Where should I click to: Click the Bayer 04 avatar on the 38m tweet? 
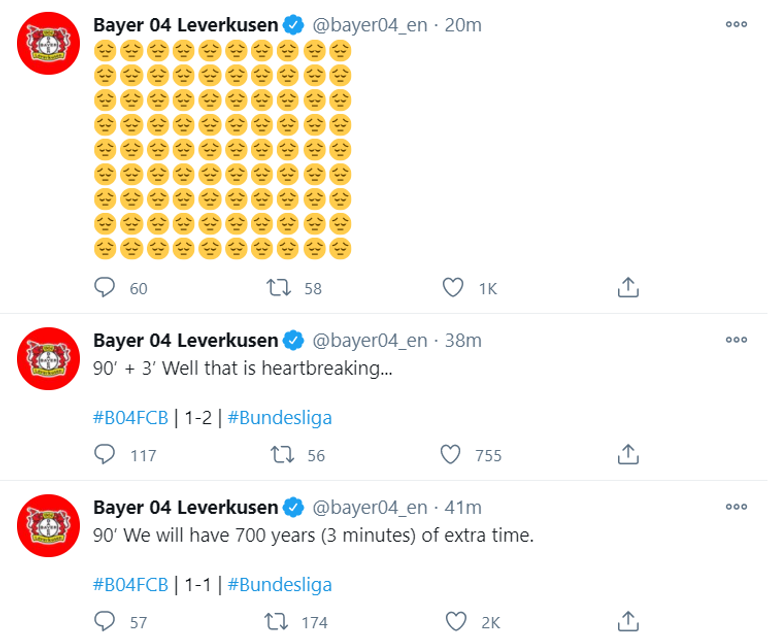point(50,358)
